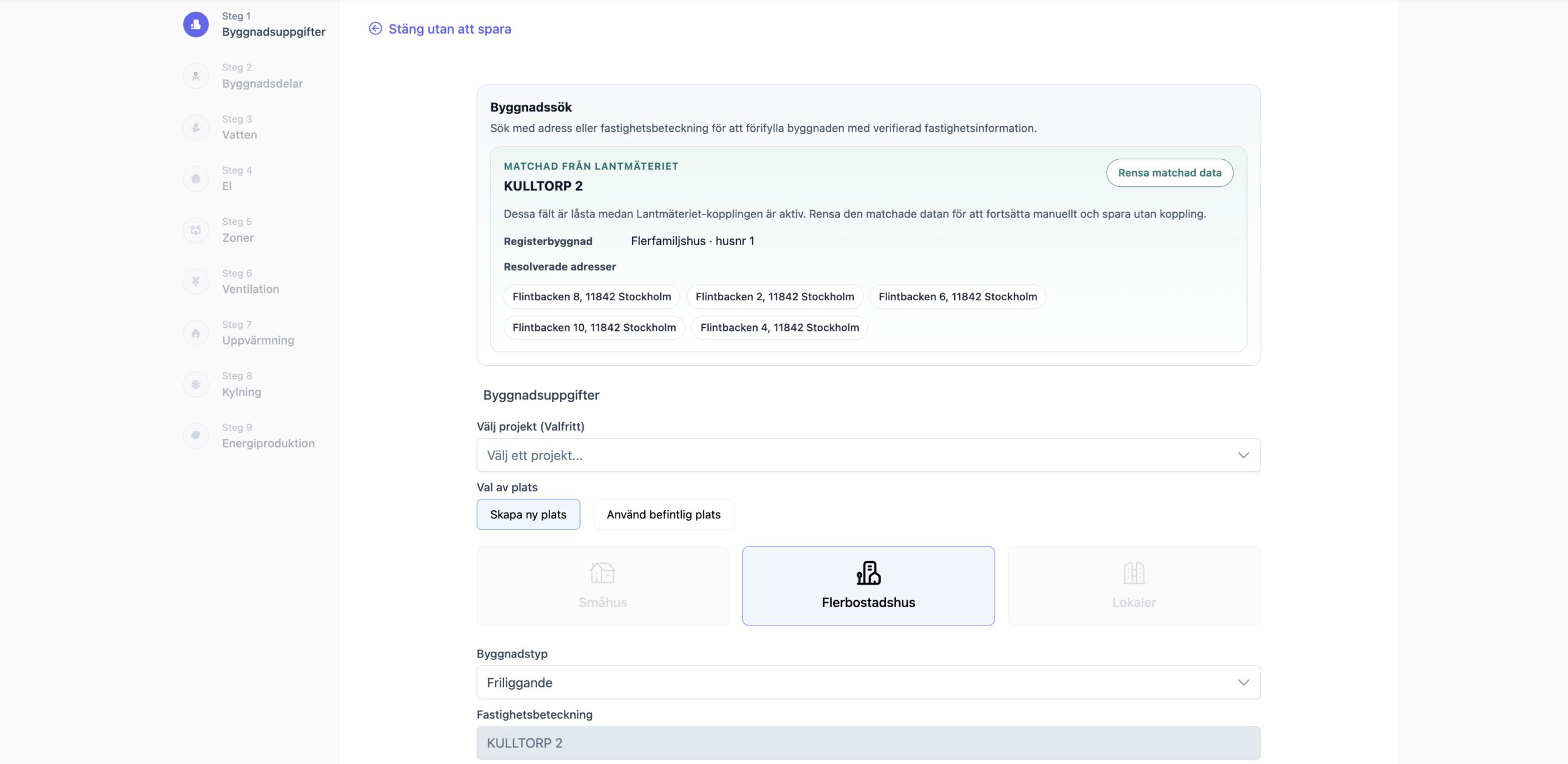Click the Steg 6 Ventilation fan icon
Image resolution: width=1568 pixels, height=764 pixels.
coord(196,282)
